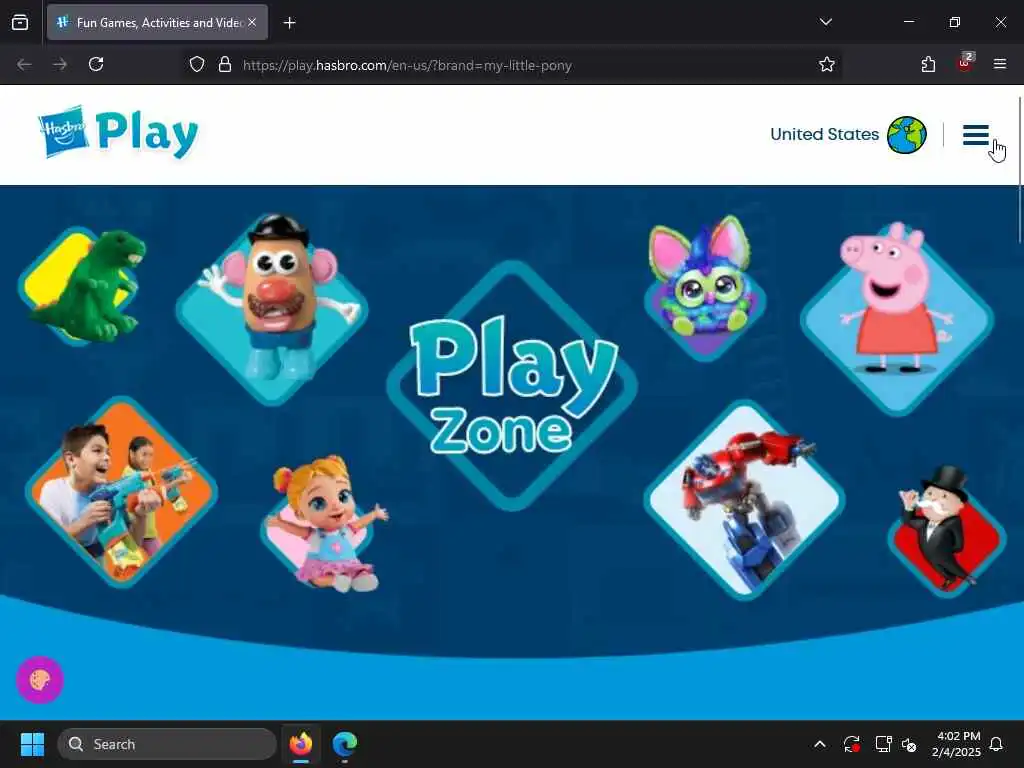
Task: Click the sync update tray icon
Action: [852, 744]
